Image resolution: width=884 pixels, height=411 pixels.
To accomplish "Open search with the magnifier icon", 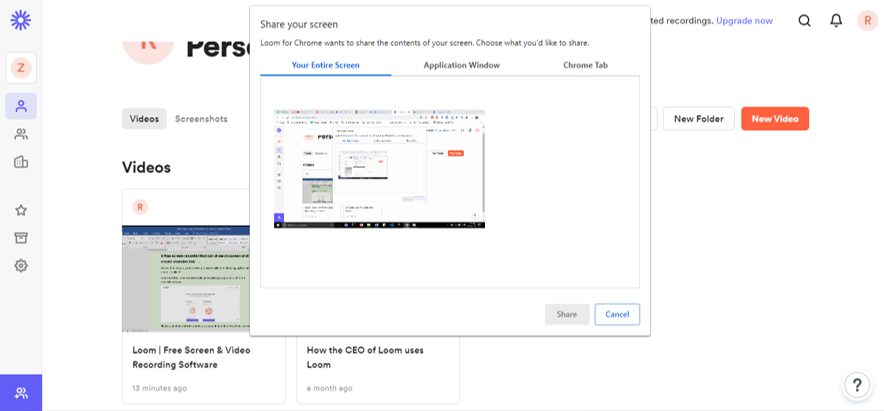I will pos(805,21).
